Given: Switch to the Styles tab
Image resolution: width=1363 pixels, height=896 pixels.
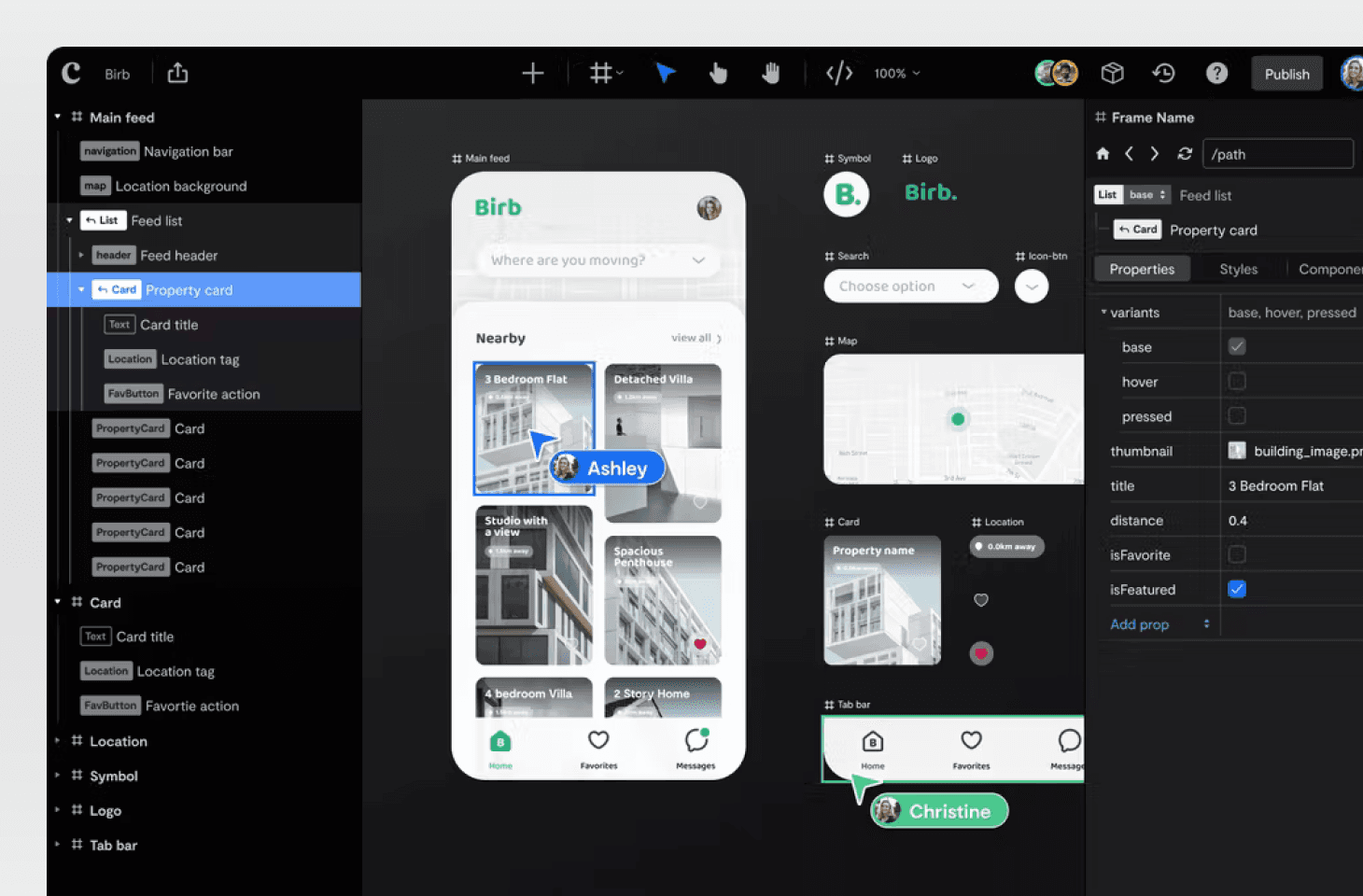Looking at the screenshot, I should [x=1238, y=269].
